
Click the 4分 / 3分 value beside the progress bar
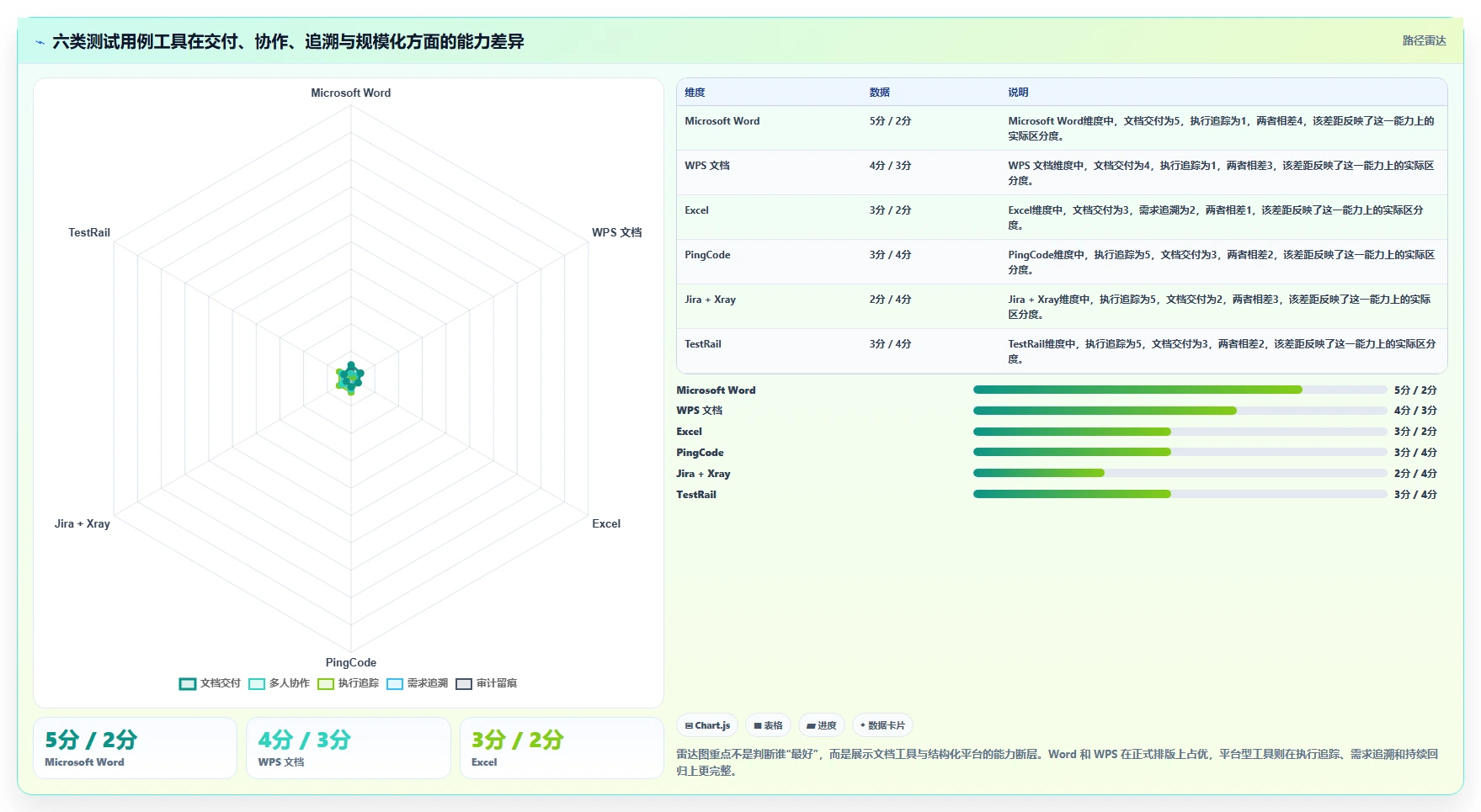(1415, 411)
